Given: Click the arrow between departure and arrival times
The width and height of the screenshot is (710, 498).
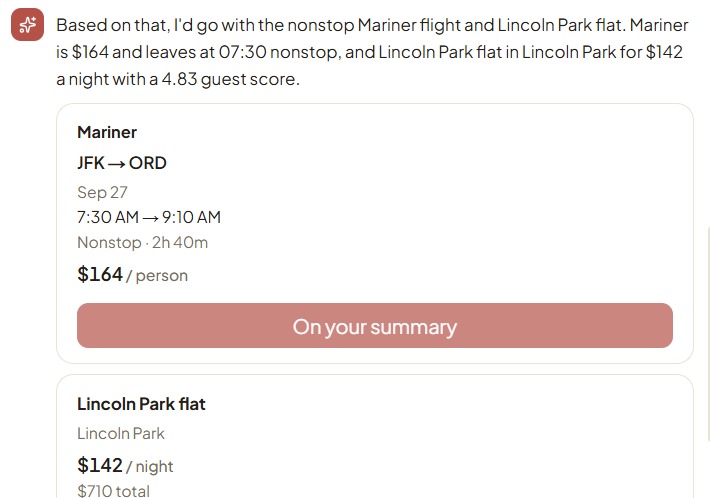Looking at the screenshot, I should 150,218.
